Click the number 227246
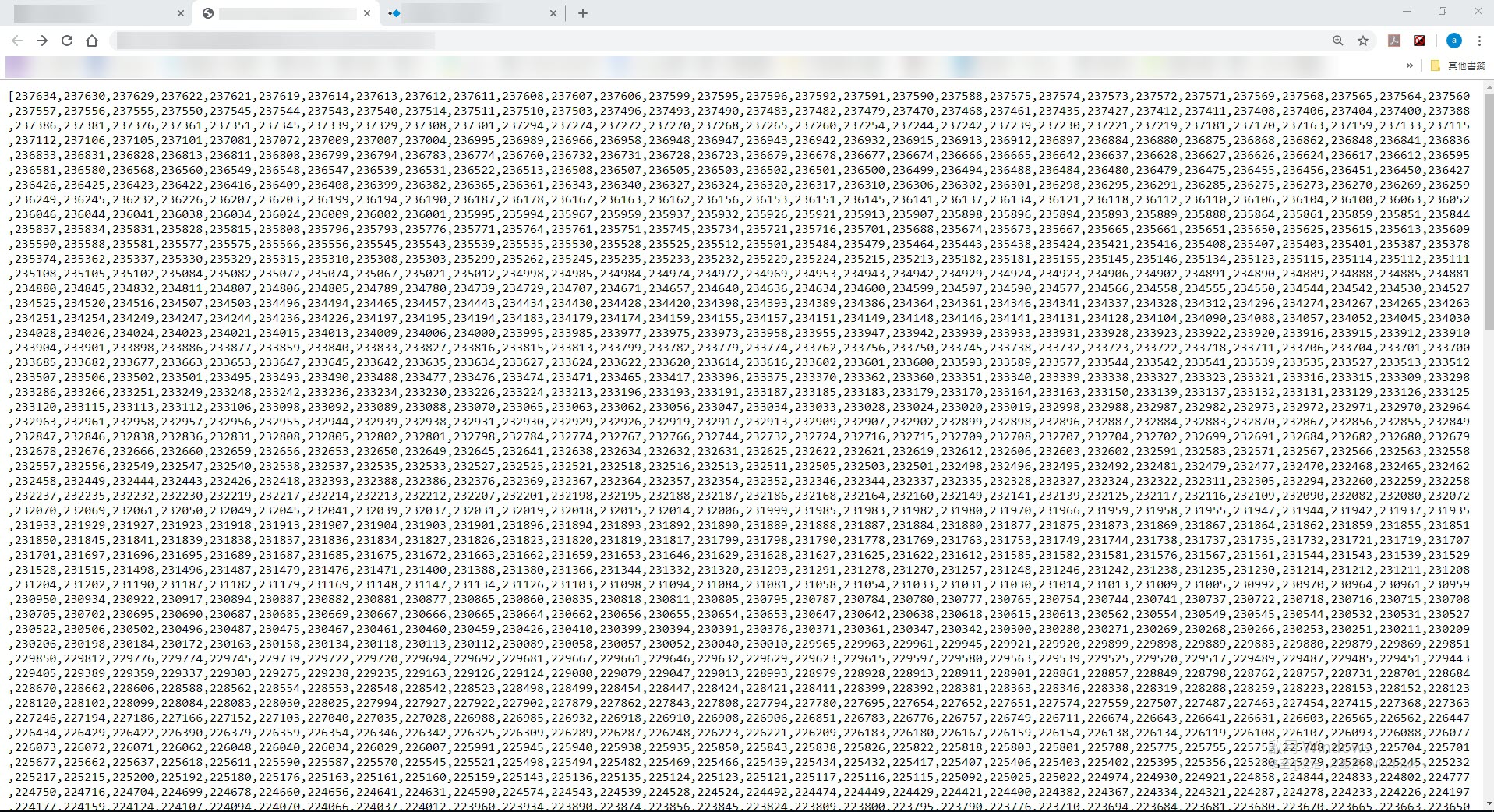The image size is (1494, 812). coord(36,718)
